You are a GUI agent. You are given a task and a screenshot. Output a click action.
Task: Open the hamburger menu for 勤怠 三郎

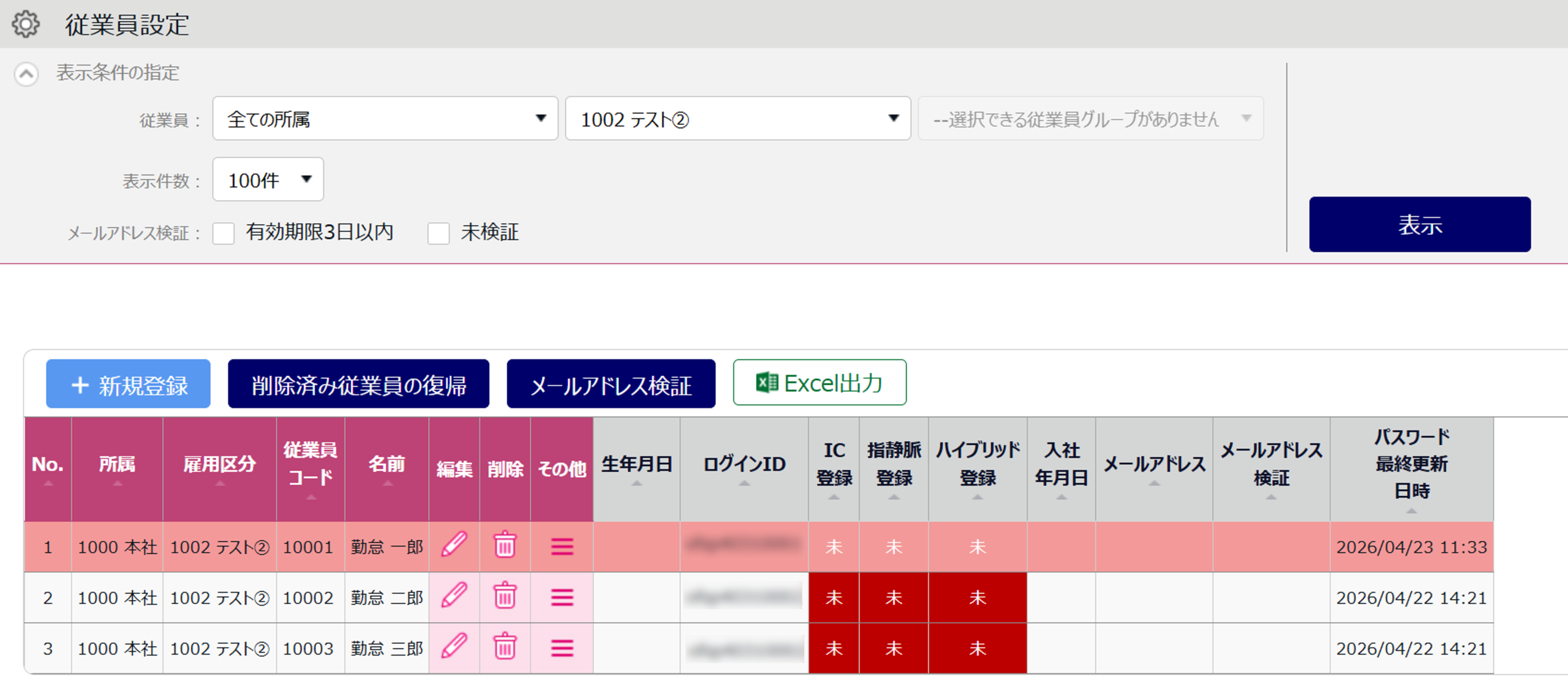[562, 648]
